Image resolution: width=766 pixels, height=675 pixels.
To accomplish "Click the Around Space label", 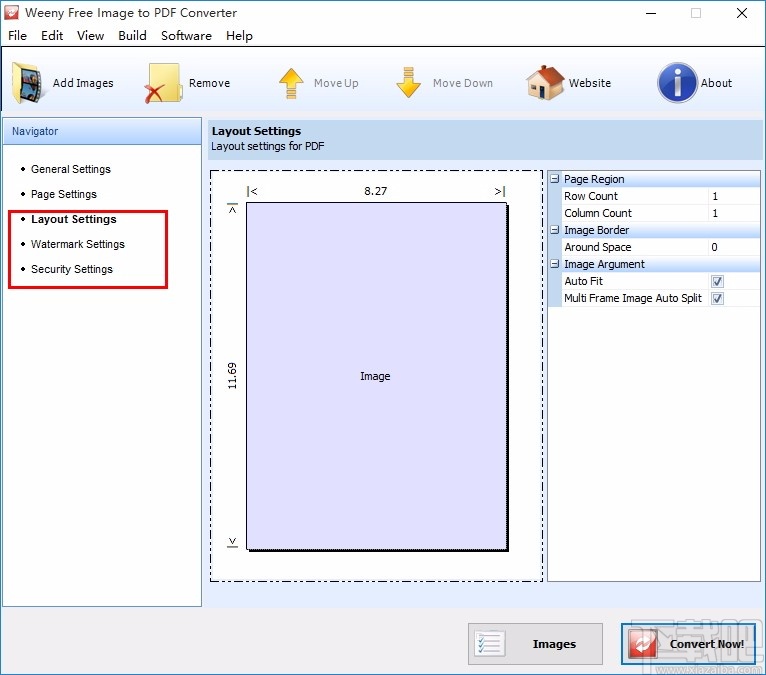I will click(597, 247).
